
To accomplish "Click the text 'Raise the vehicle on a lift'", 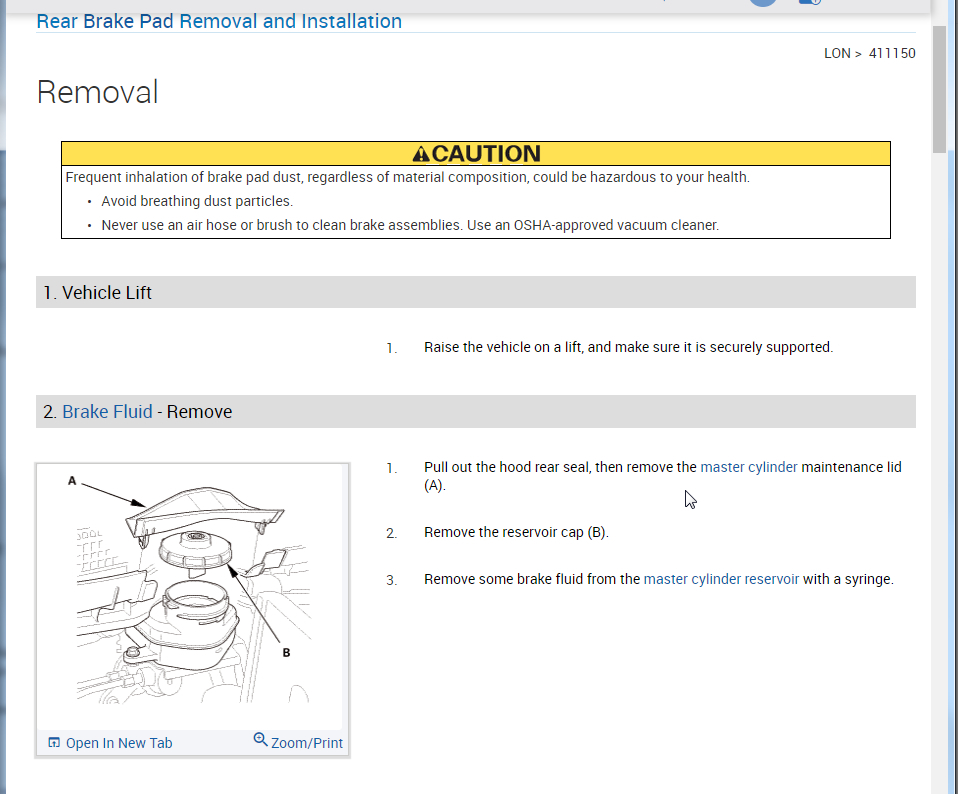I will point(503,348).
